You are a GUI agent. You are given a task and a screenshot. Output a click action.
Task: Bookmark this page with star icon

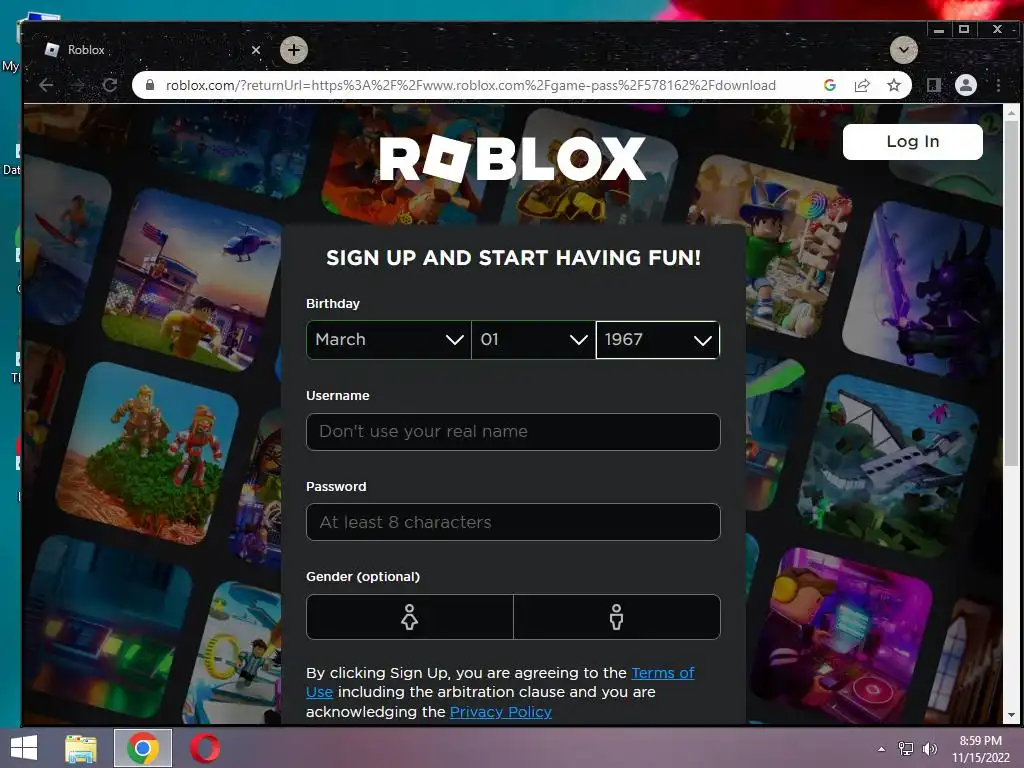893,85
